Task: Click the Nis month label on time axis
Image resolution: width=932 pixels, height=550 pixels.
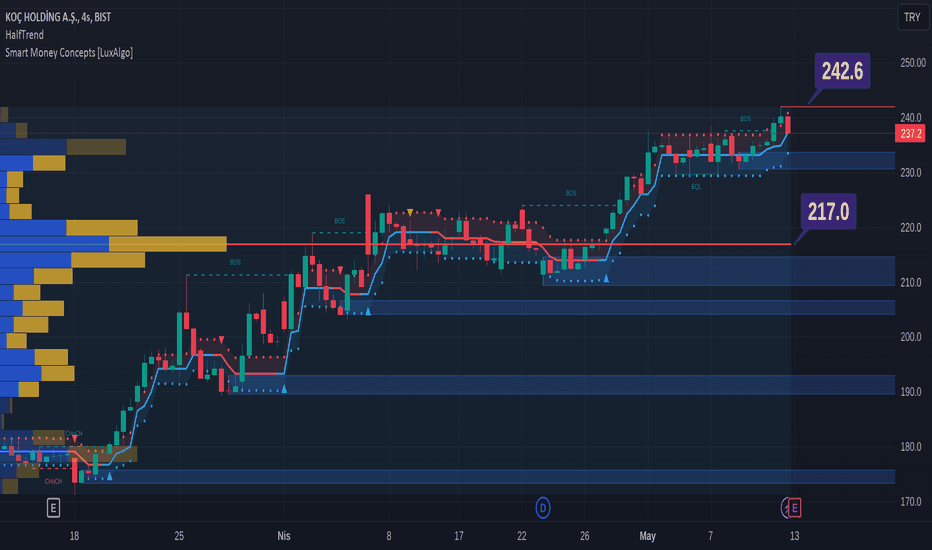Action: tap(284, 536)
